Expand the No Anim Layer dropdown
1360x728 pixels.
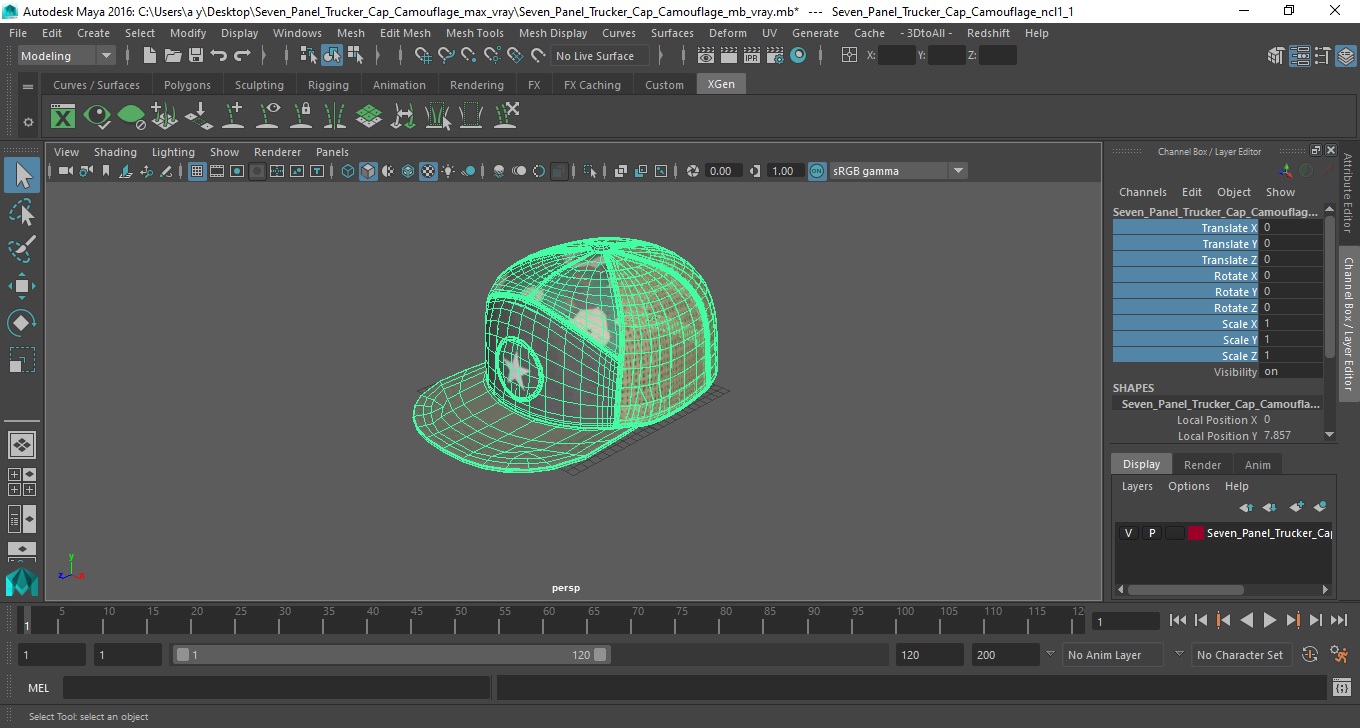click(1105, 655)
